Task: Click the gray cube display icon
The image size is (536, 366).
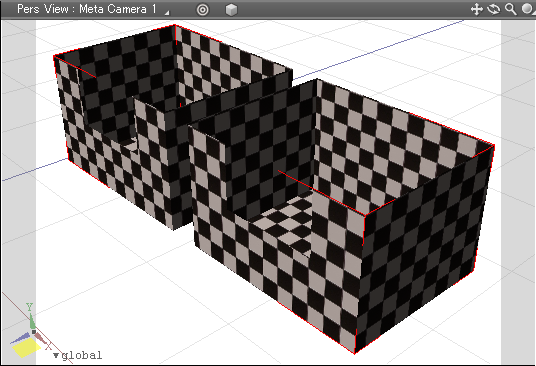Action: click(231, 10)
